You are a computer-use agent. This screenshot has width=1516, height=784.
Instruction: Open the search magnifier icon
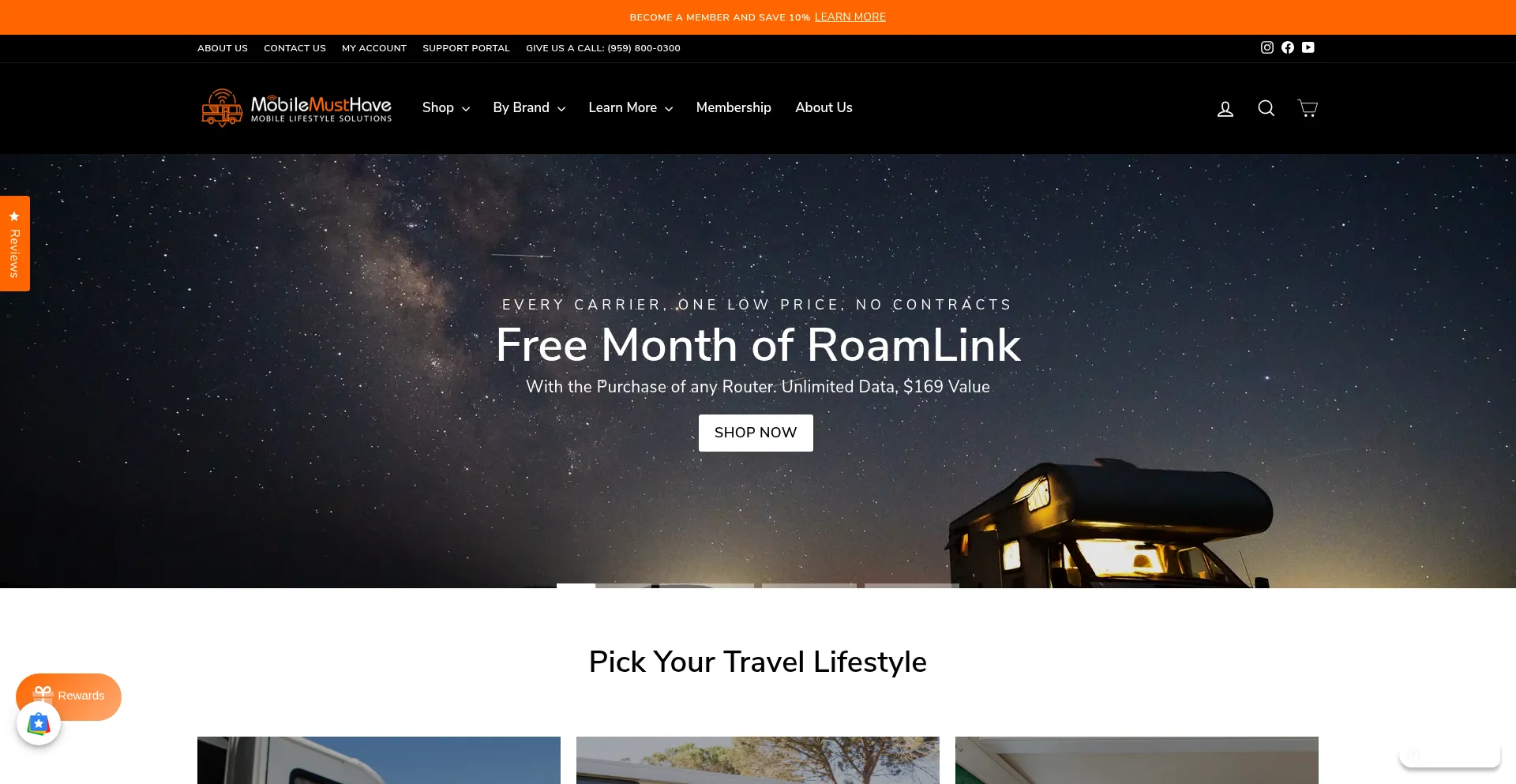[1266, 108]
